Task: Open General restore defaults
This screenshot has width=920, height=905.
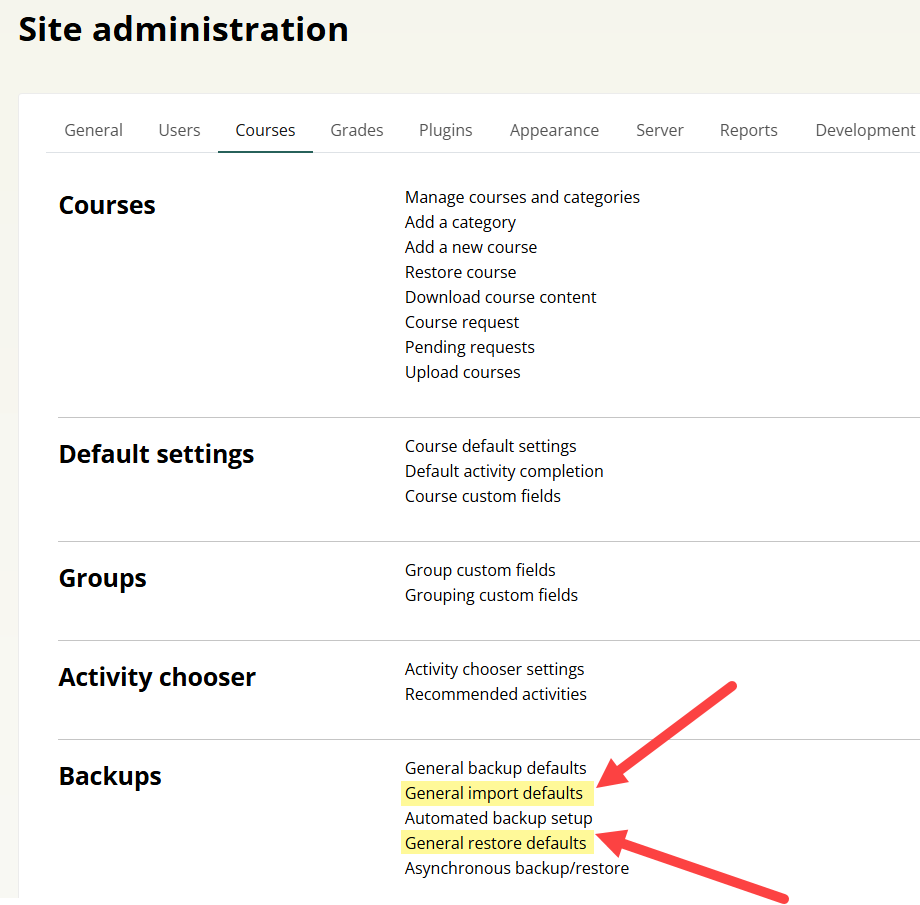Action: [x=495, y=843]
